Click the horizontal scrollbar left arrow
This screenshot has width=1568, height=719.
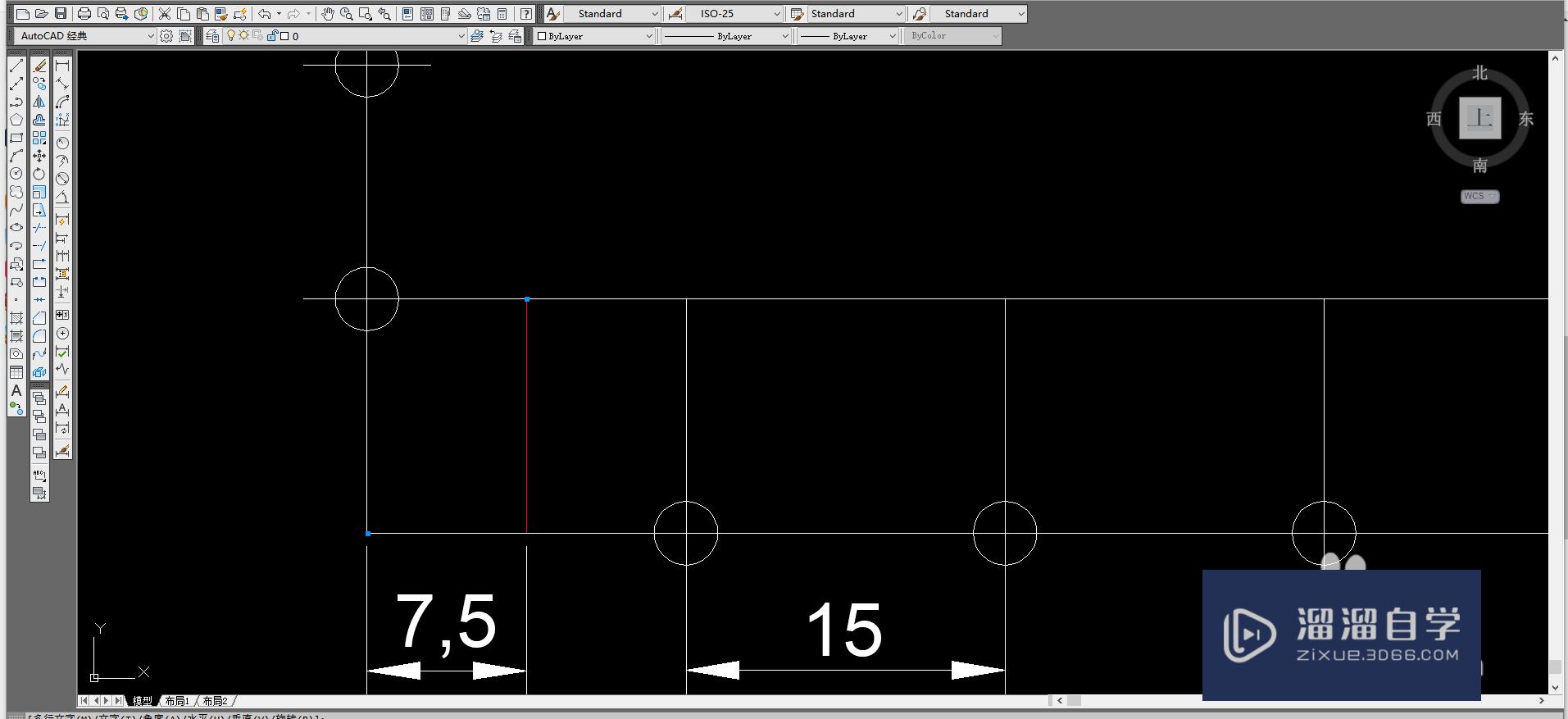tap(1060, 701)
